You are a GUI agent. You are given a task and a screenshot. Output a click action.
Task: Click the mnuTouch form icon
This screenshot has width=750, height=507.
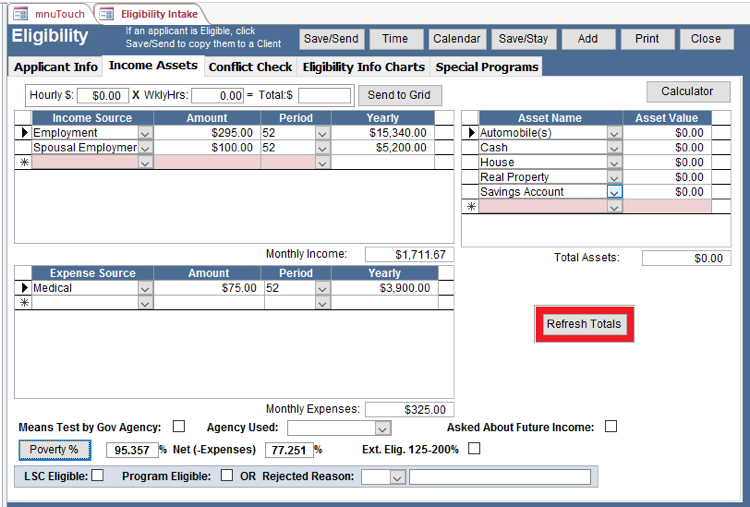click(20, 14)
